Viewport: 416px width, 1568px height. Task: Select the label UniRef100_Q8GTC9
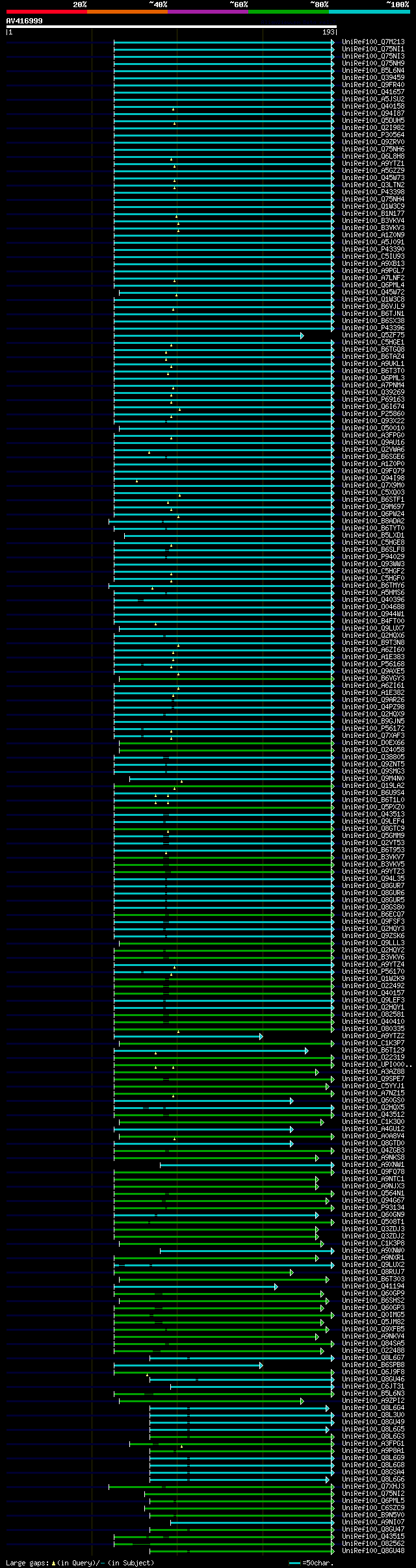373,829
